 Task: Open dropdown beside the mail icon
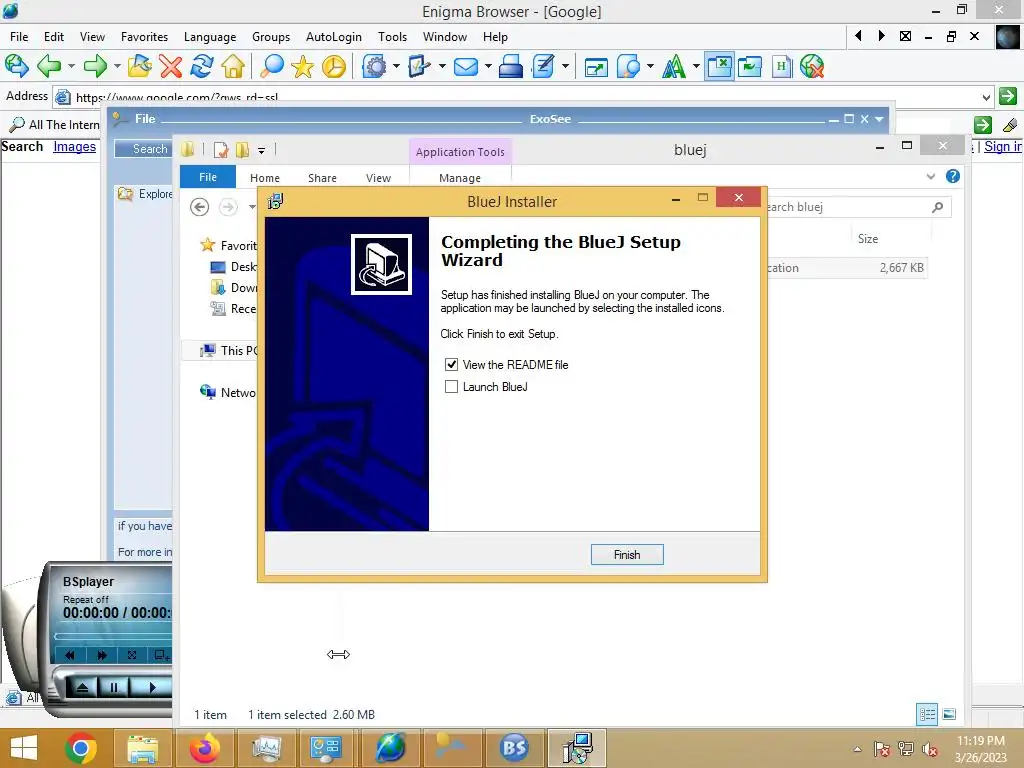[487, 66]
